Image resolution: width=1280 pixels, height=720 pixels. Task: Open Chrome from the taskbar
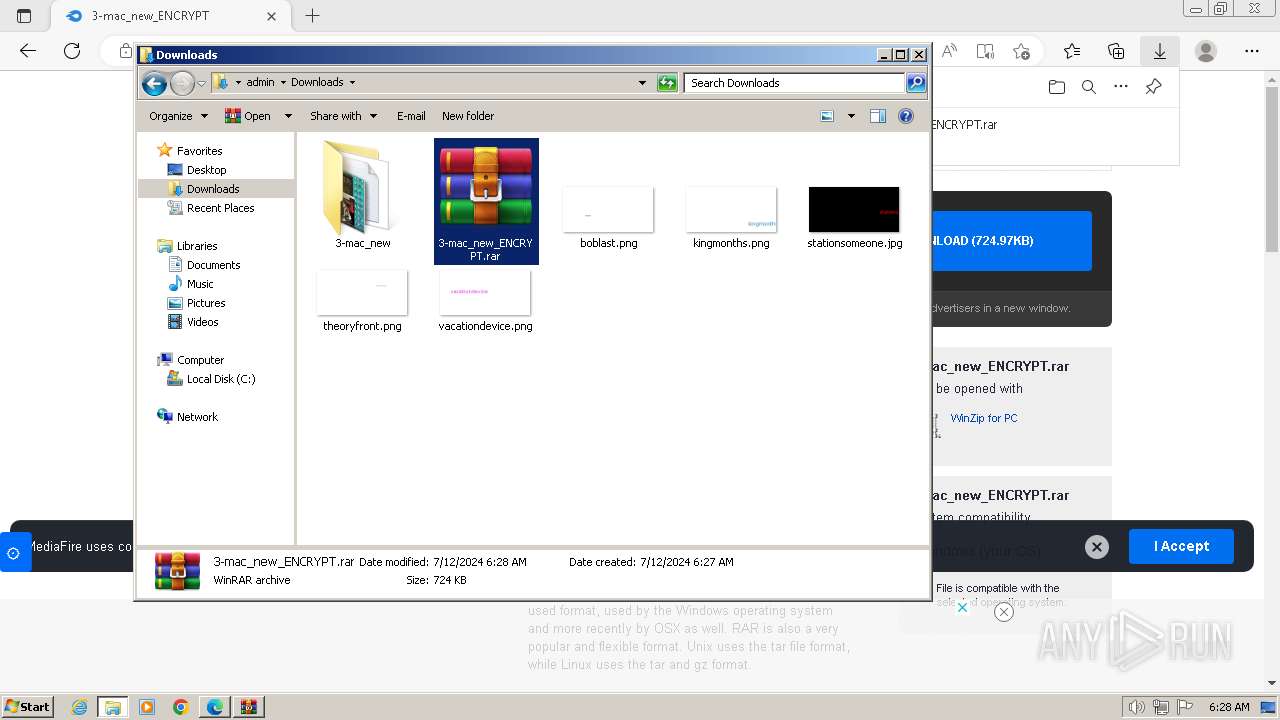tap(181, 707)
